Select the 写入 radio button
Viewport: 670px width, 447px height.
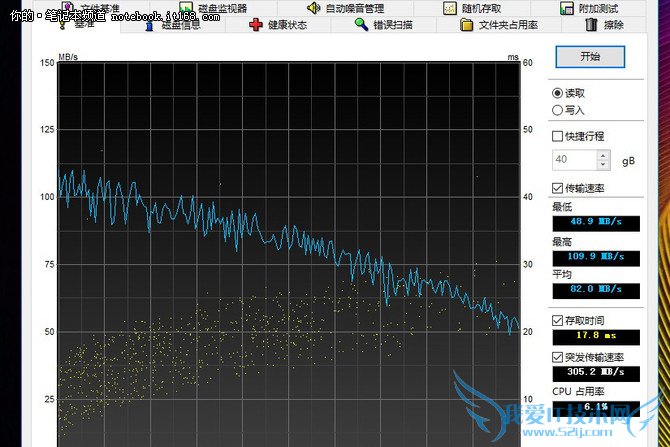pyautogui.click(x=558, y=110)
